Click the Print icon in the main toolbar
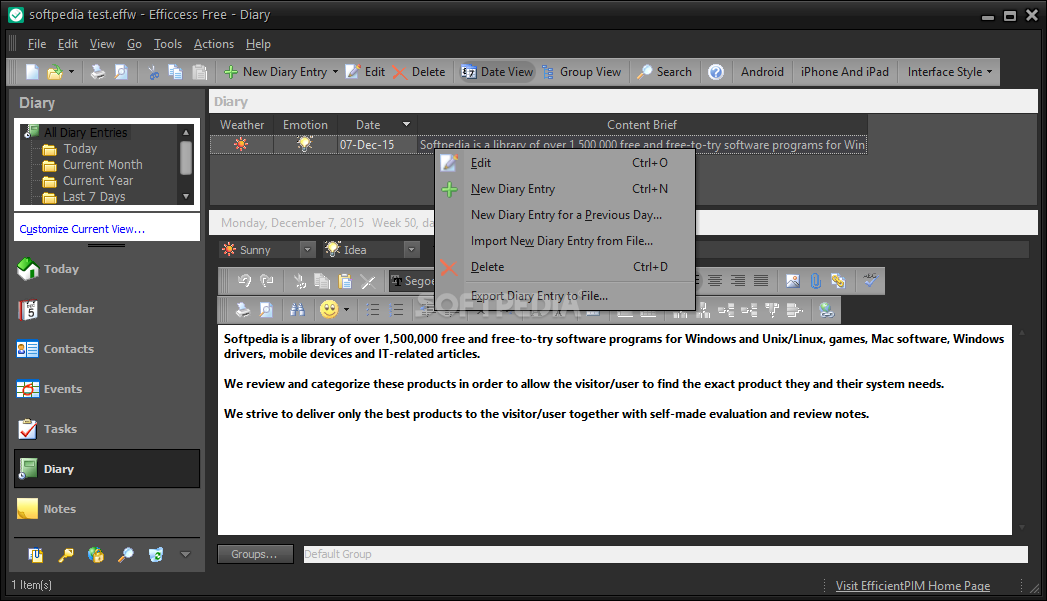Viewport: 1047px width, 601px height. (98, 71)
